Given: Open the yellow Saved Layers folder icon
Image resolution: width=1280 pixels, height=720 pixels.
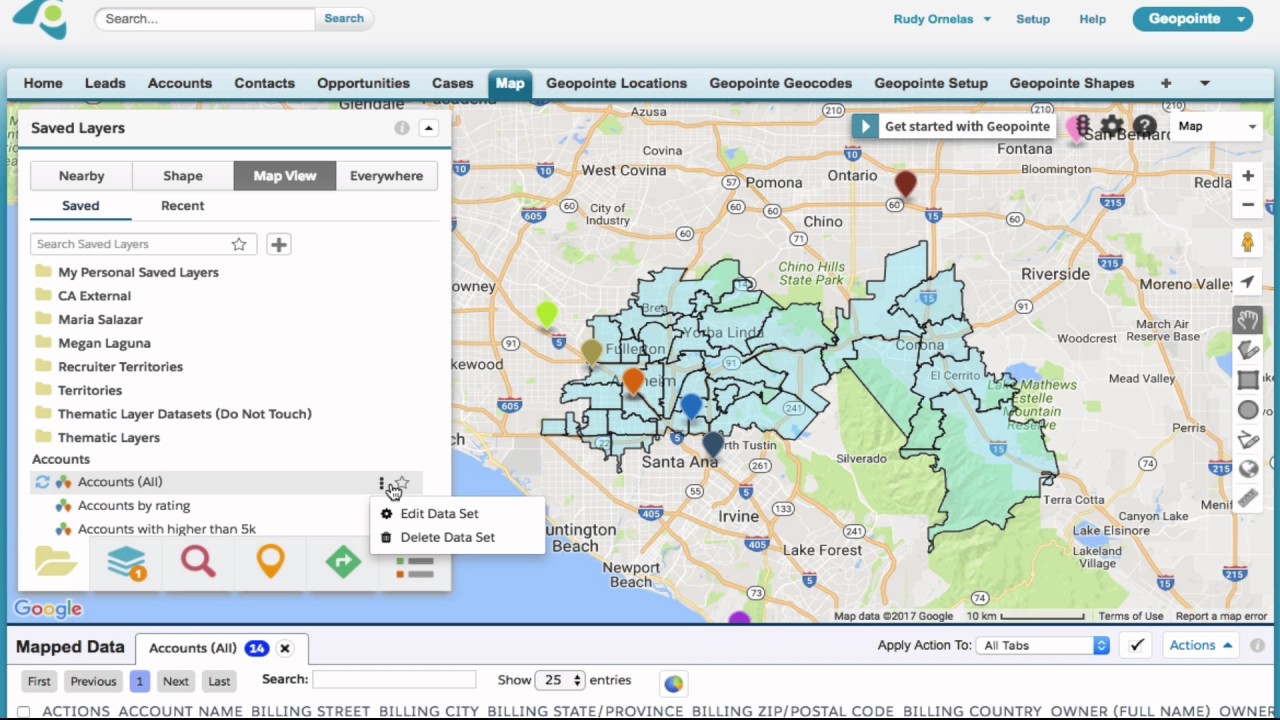Looking at the screenshot, I should point(55,562).
